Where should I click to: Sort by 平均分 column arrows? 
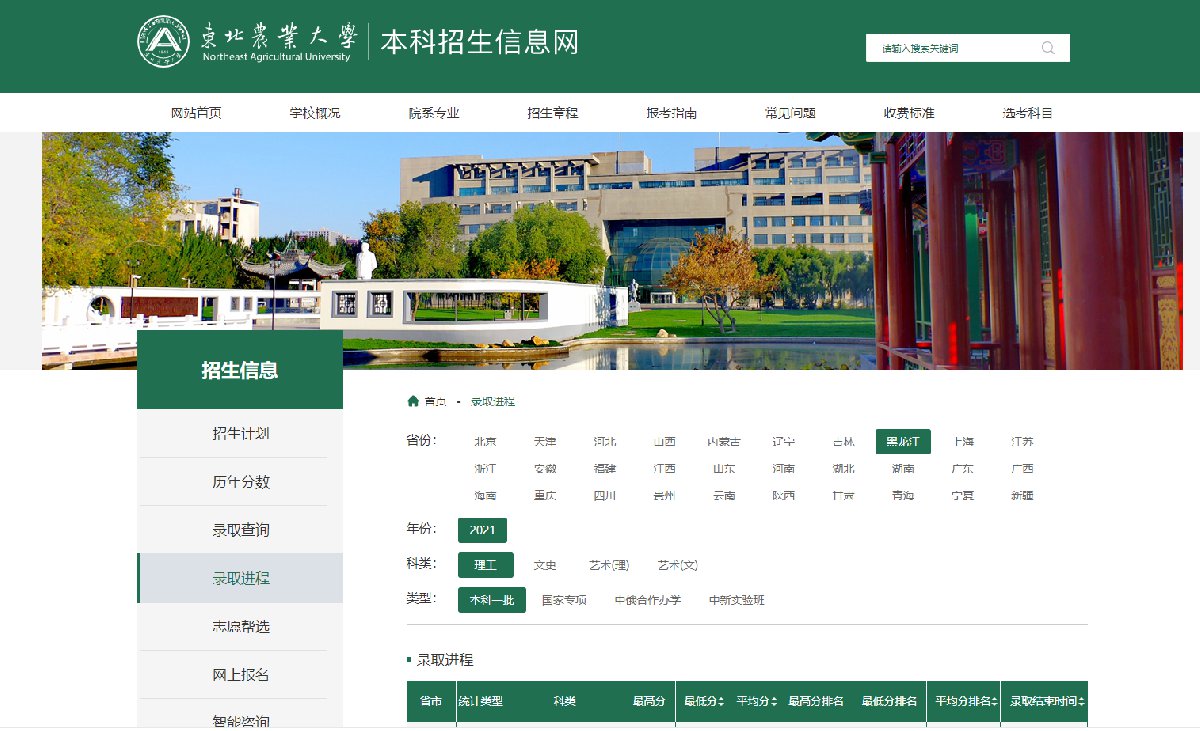pyautogui.click(x=773, y=702)
